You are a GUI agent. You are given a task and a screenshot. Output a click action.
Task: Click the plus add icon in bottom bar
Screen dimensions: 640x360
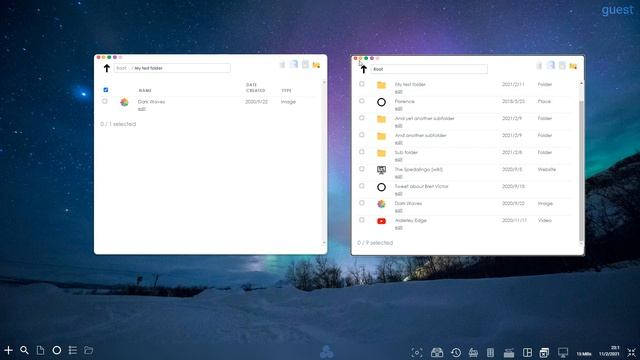tap(8, 350)
